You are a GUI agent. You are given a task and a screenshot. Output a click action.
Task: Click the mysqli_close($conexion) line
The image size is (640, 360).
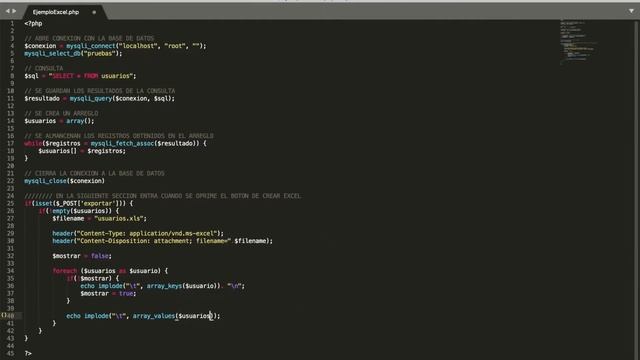tap(64, 181)
